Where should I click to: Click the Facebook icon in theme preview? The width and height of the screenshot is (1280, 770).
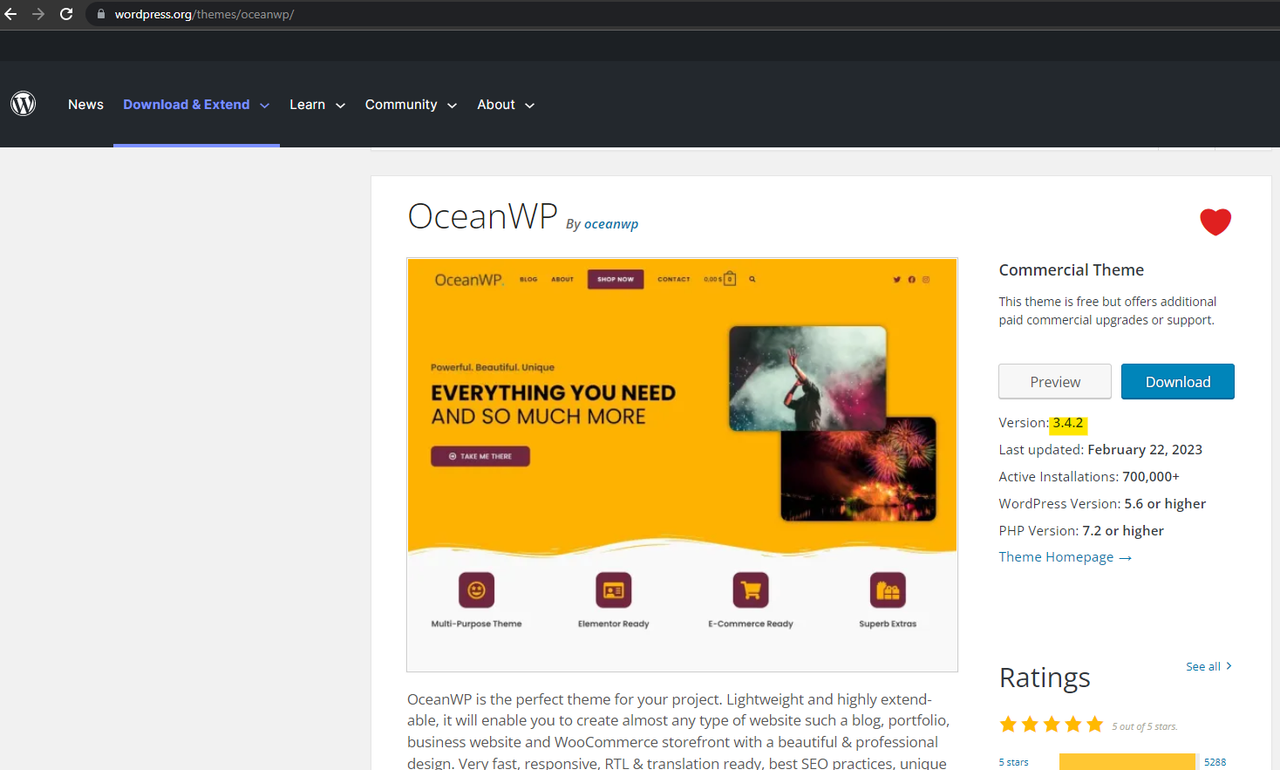point(911,280)
